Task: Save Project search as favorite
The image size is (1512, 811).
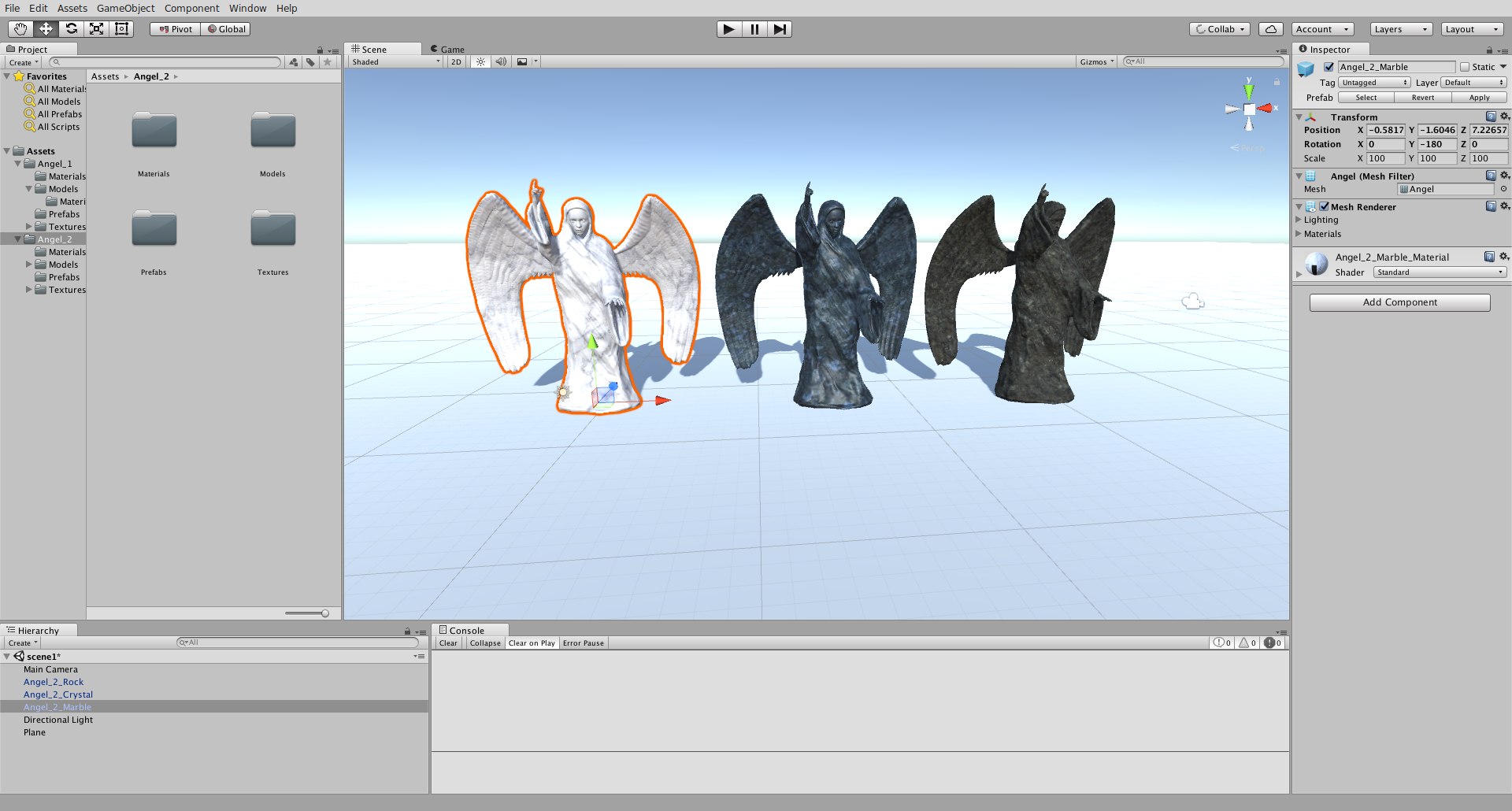Action: [x=328, y=62]
